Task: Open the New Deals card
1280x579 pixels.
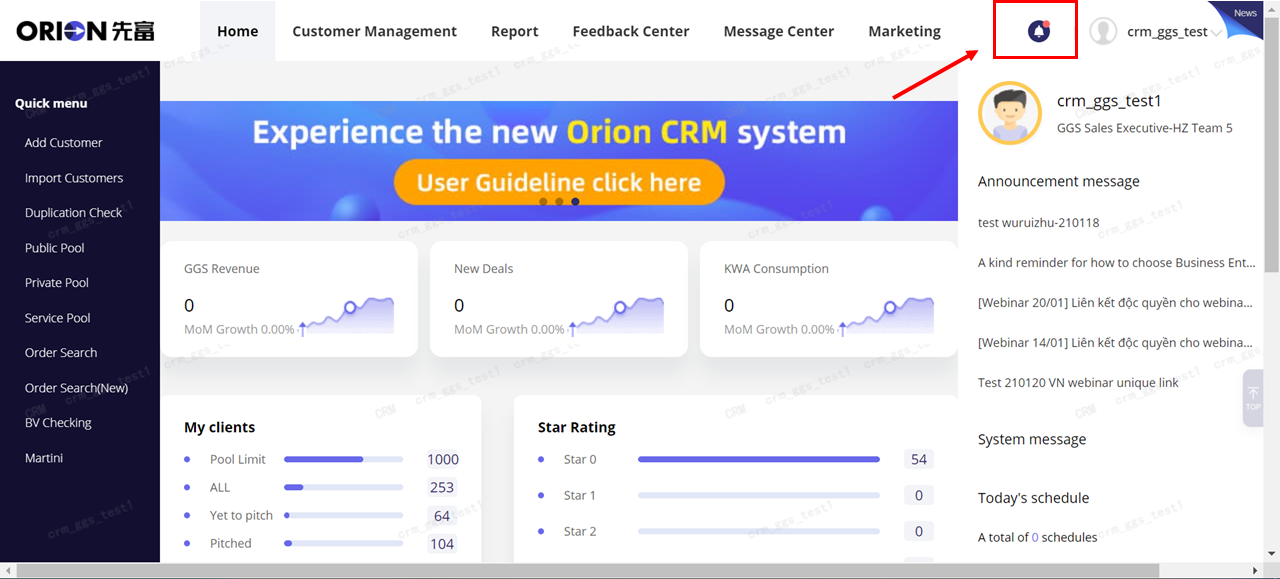Action: tap(559, 299)
